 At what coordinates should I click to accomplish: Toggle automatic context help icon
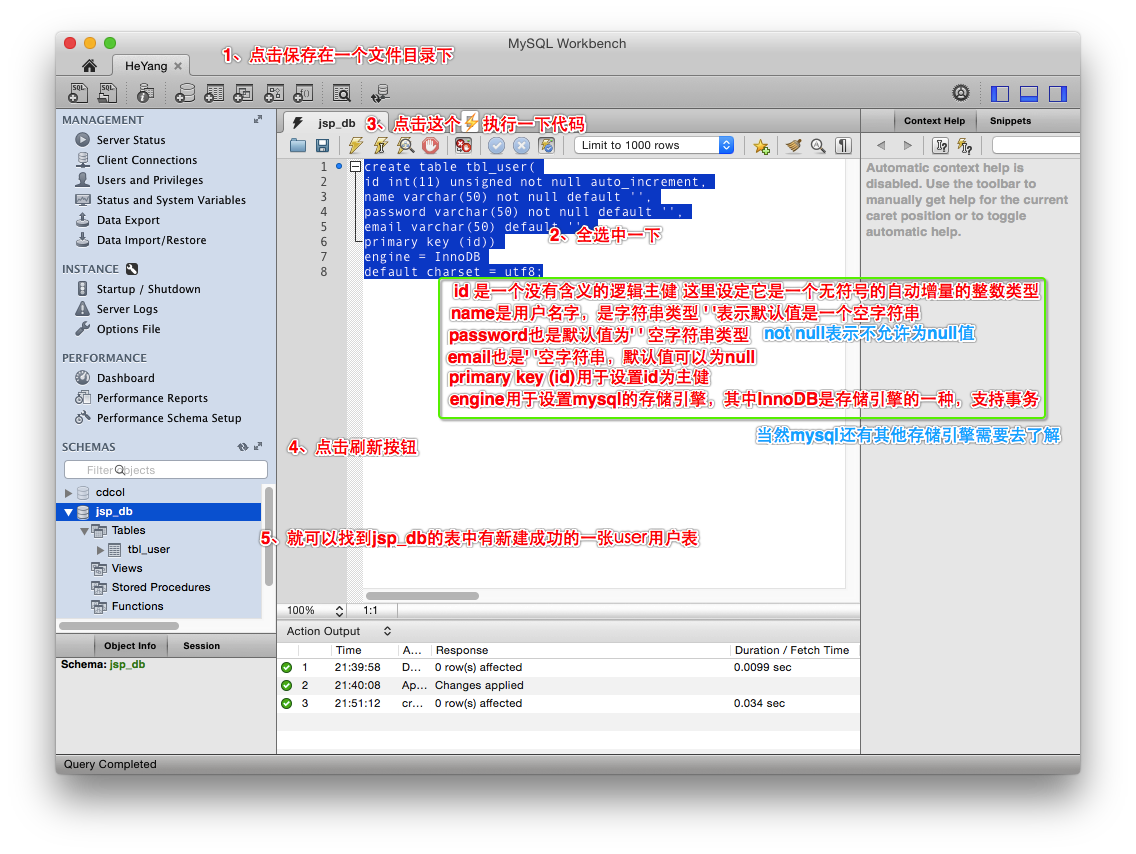[x=965, y=146]
